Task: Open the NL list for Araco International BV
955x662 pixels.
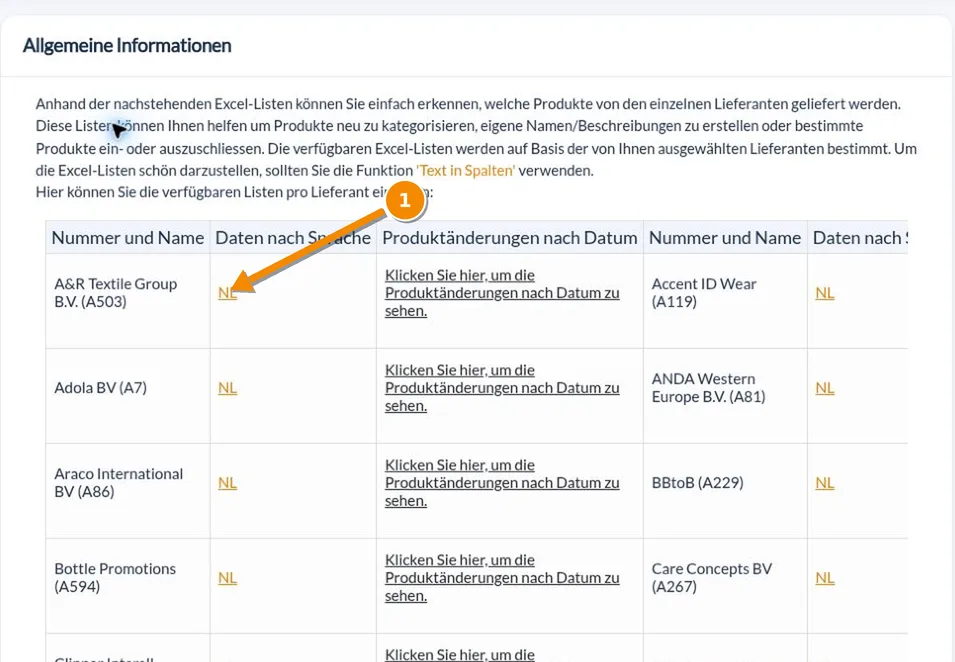Action: pyautogui.click(x=227, y=483)
